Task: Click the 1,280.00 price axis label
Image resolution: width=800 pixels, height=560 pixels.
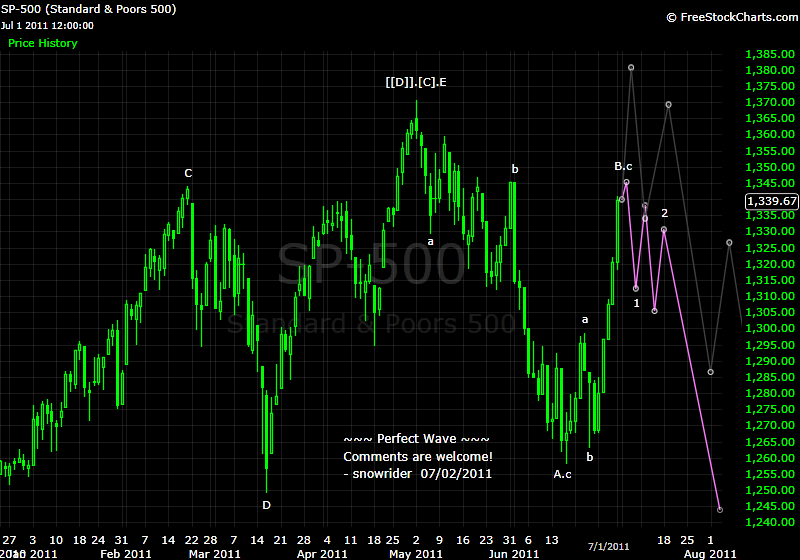Action: pyautogui.click(x=770, y=393)
